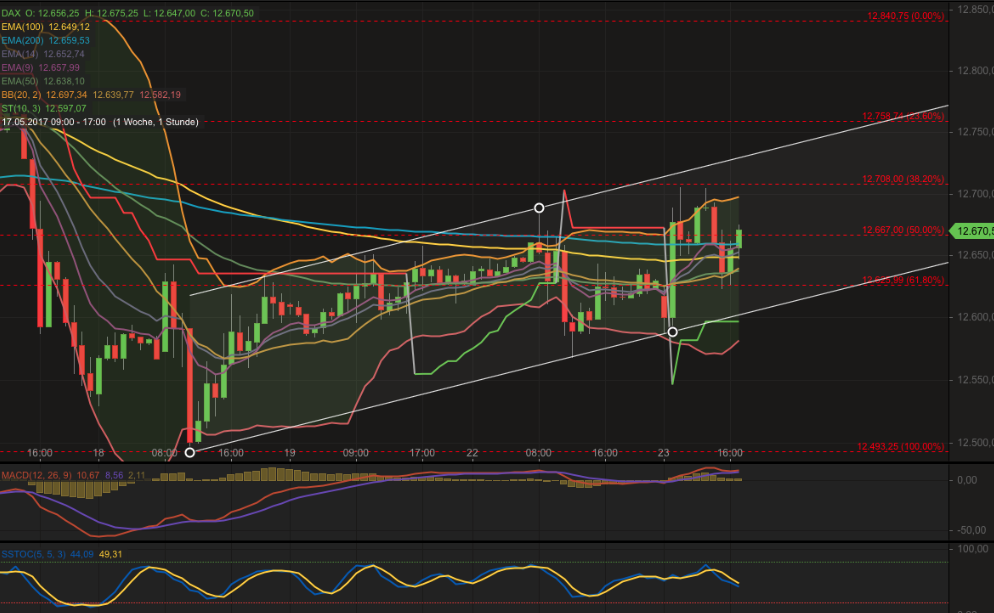This screenshot has height=613, width=994.
Task: Click price axis label 12.750
Action: tap(974, 132)
